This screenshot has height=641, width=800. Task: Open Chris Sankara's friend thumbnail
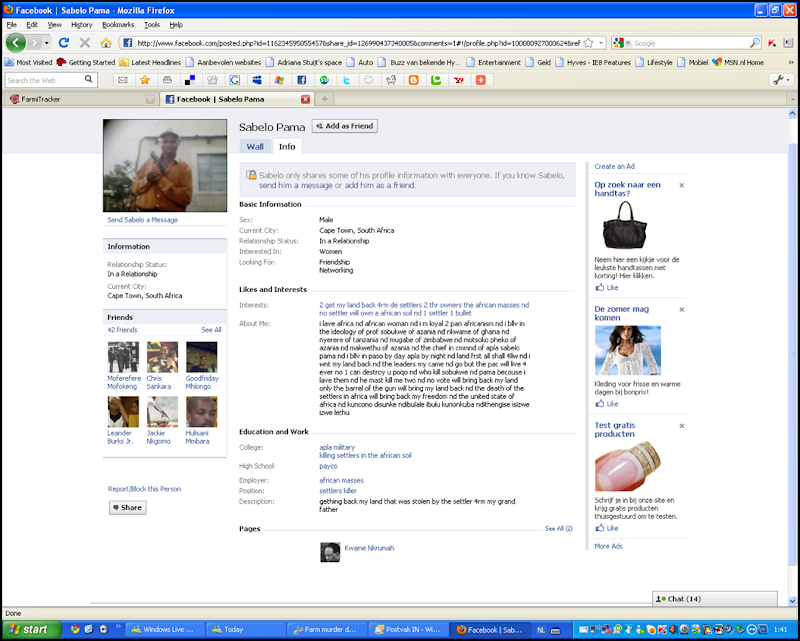pos(162,357)
